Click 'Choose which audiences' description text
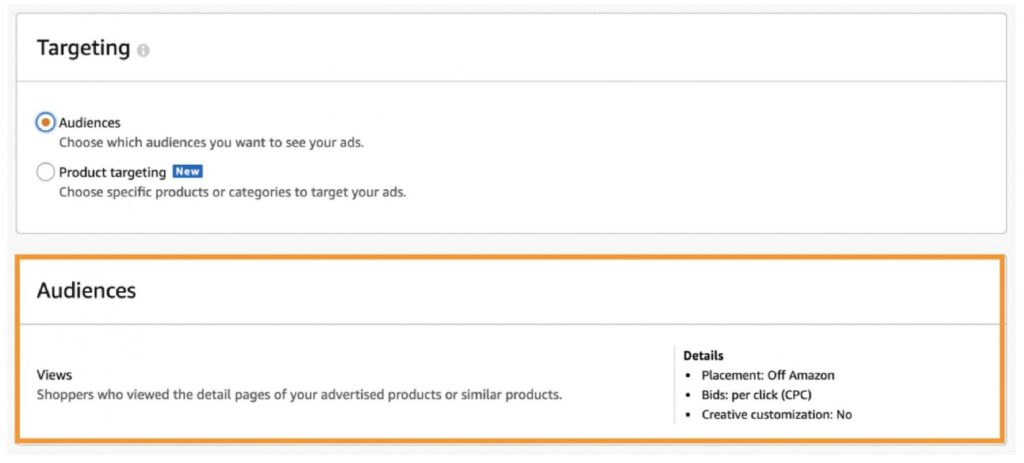The image size is (1024, 463). [212, 142]
